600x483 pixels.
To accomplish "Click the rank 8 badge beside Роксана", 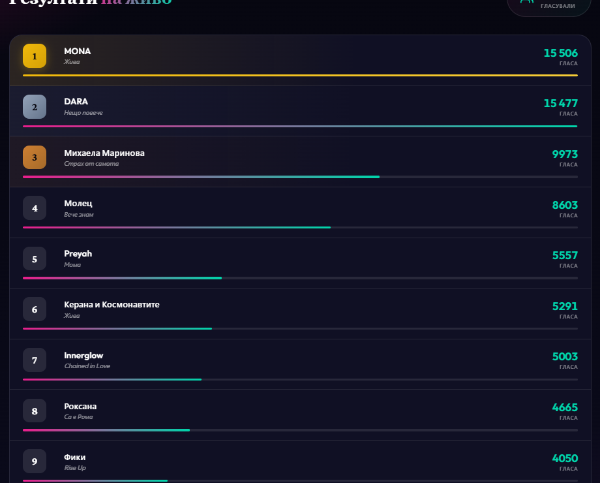I will tap(35, 411).
